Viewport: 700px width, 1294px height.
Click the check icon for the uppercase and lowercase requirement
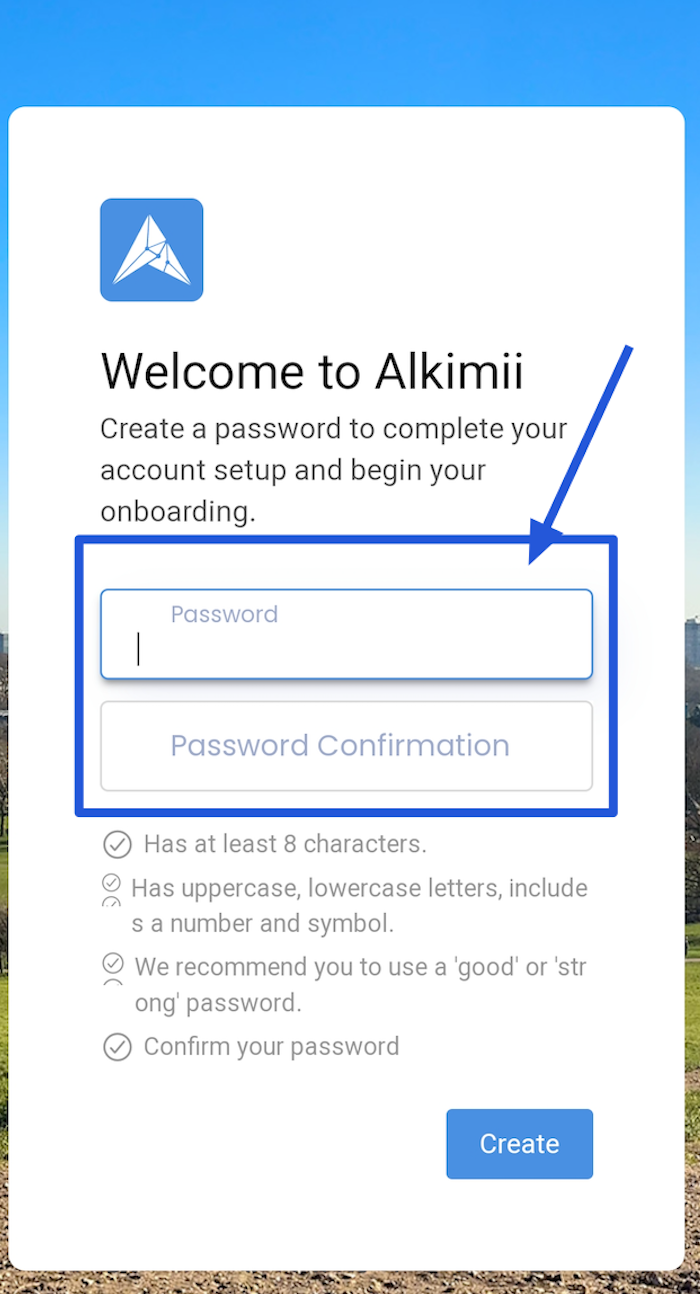click(113, 881)
